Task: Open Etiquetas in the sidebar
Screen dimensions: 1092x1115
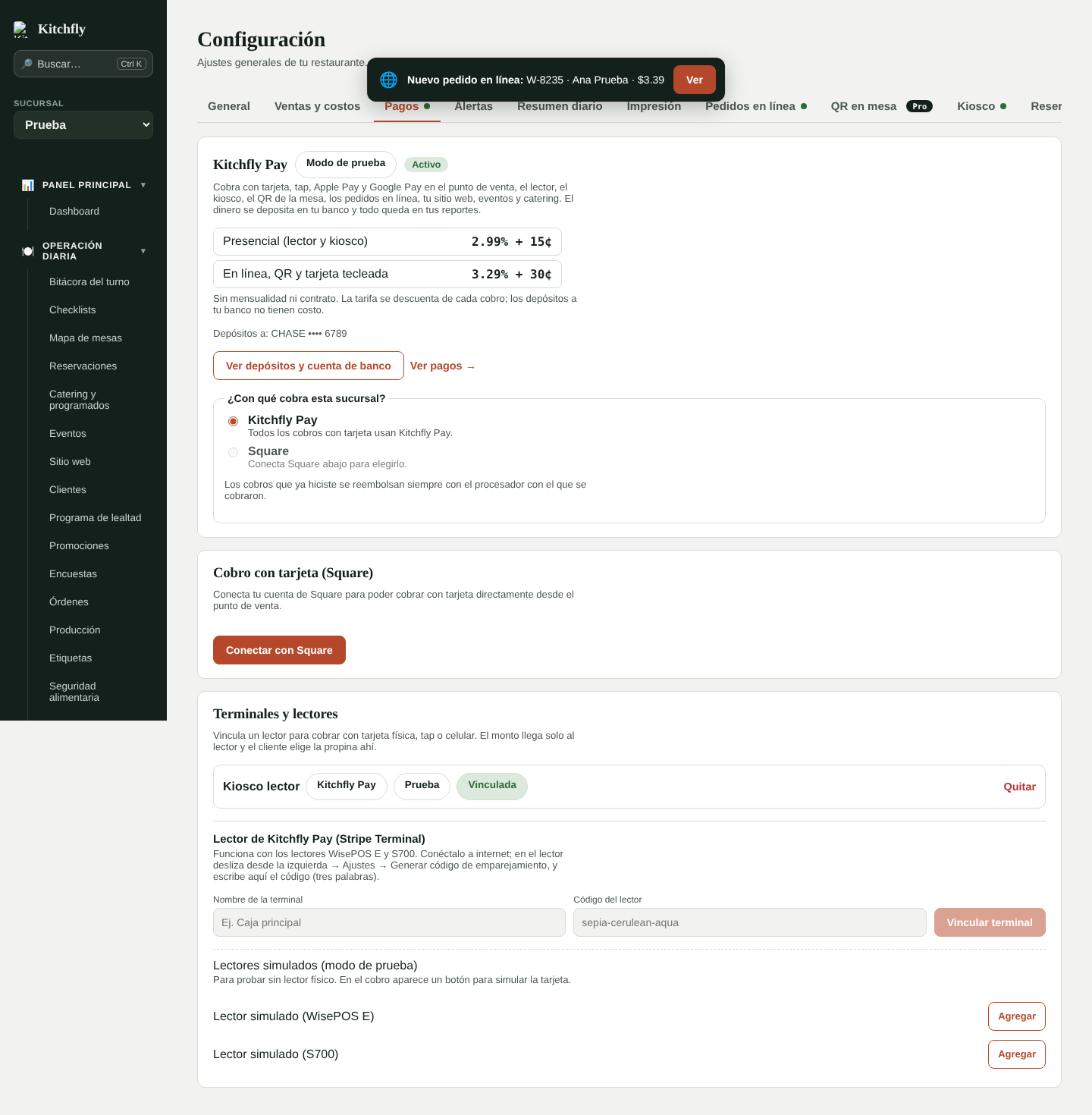Action: [71, 658]
